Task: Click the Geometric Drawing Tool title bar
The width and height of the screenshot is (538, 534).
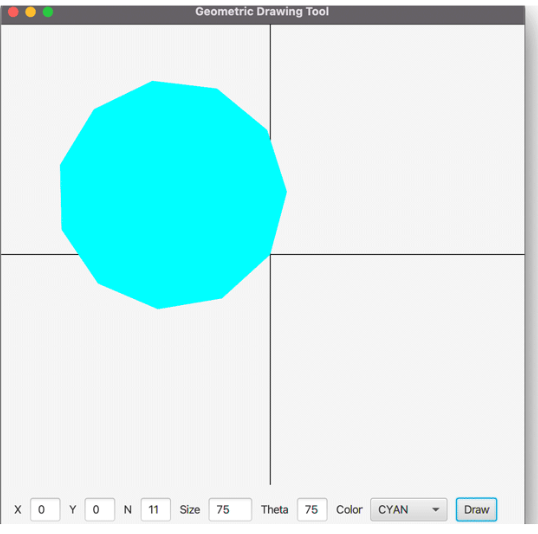Action: tap(262, 12)
